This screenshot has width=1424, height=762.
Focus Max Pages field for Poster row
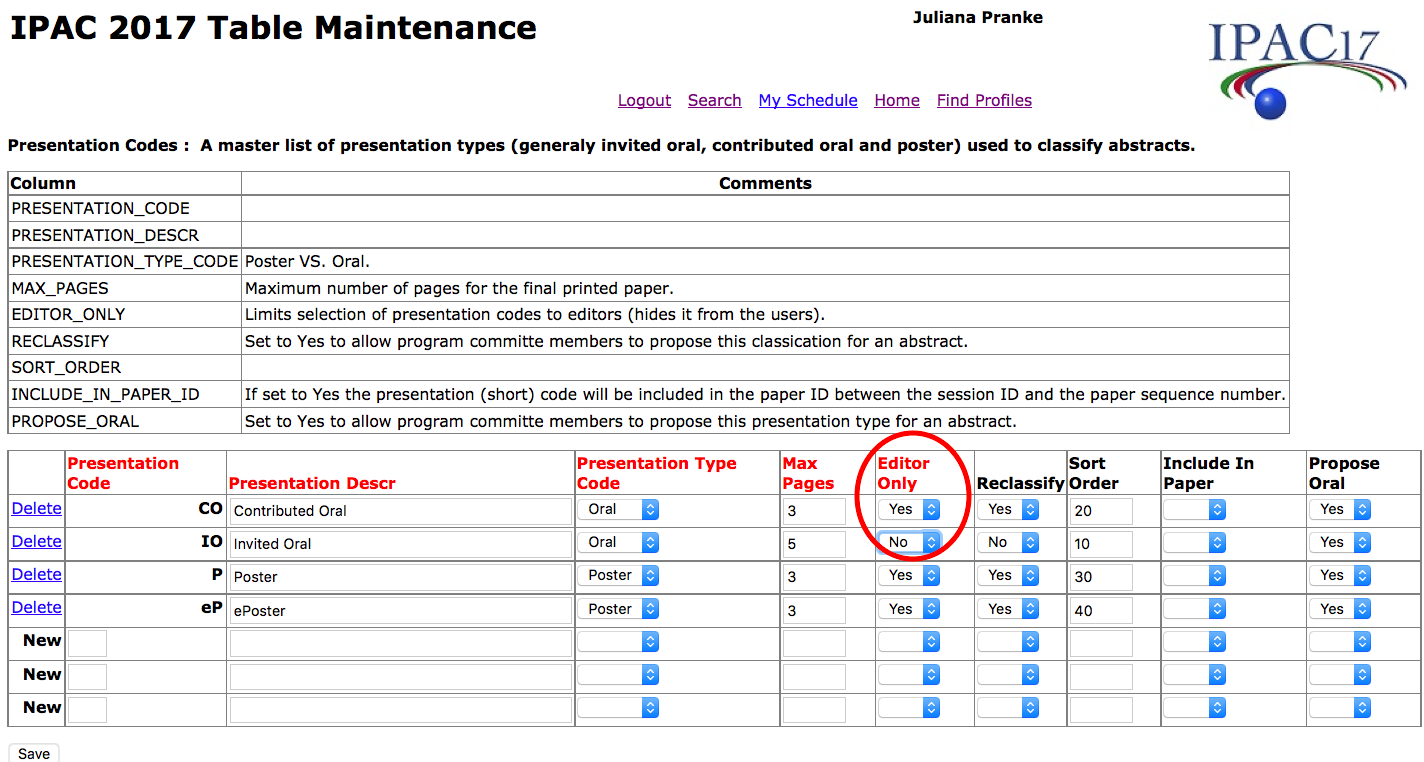pyautogui.click(x=814, y=577)
